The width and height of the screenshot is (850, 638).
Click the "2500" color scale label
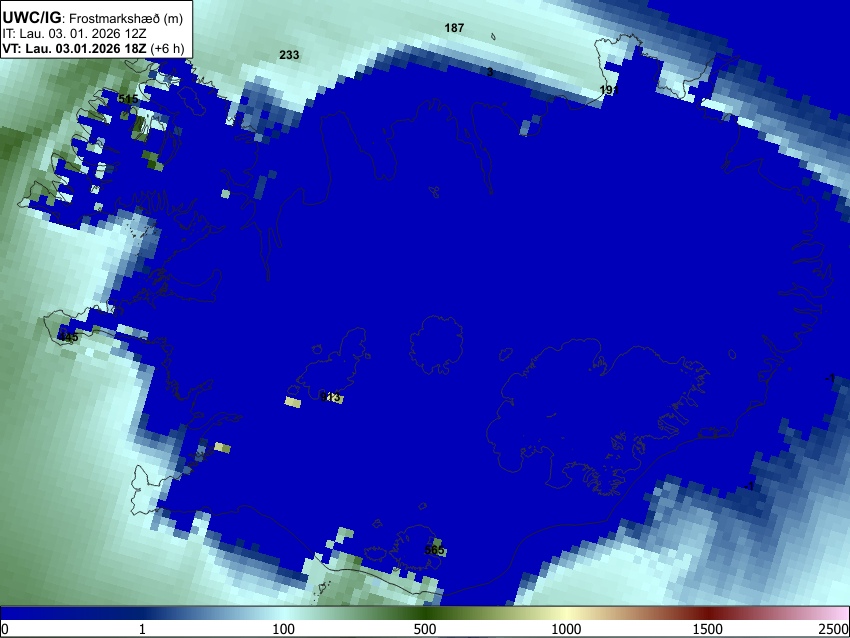834,629
